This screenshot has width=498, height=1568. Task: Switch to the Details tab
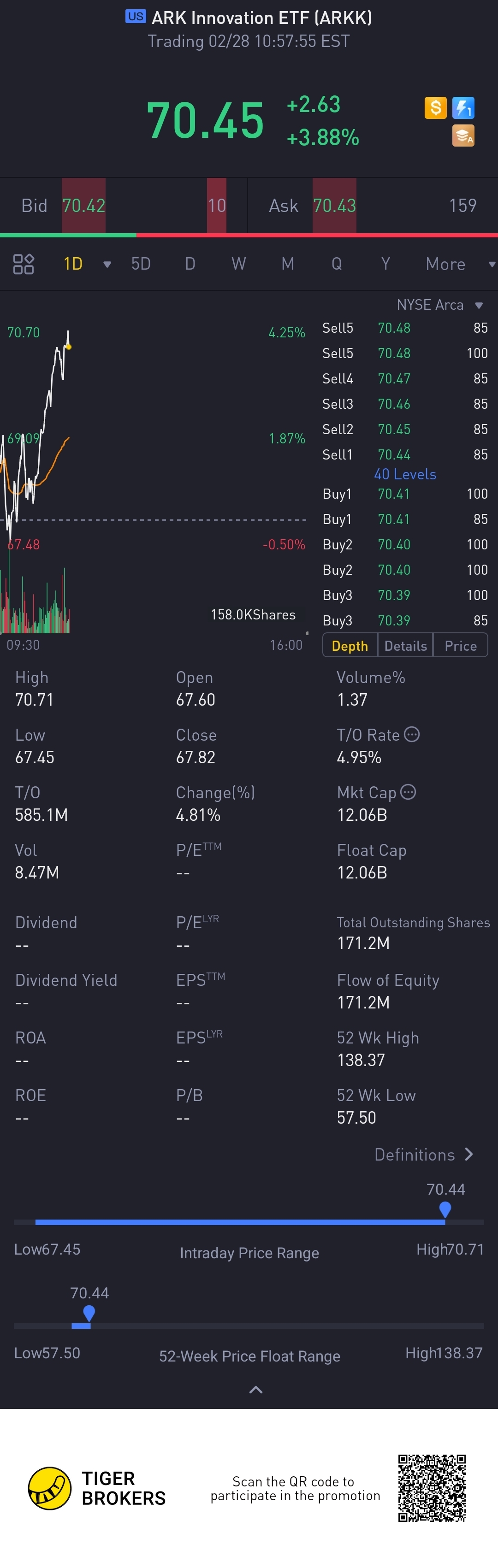click(x=405, y=646)
